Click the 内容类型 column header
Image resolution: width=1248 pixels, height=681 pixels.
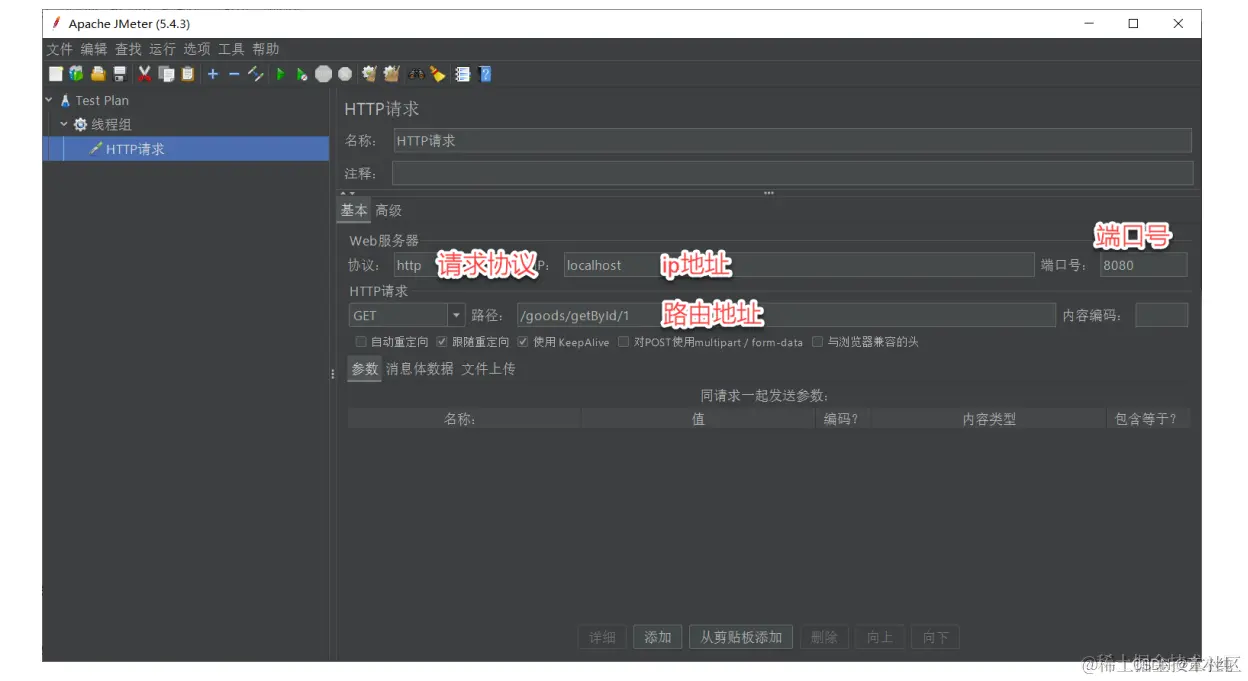click(x=989, y=419)
